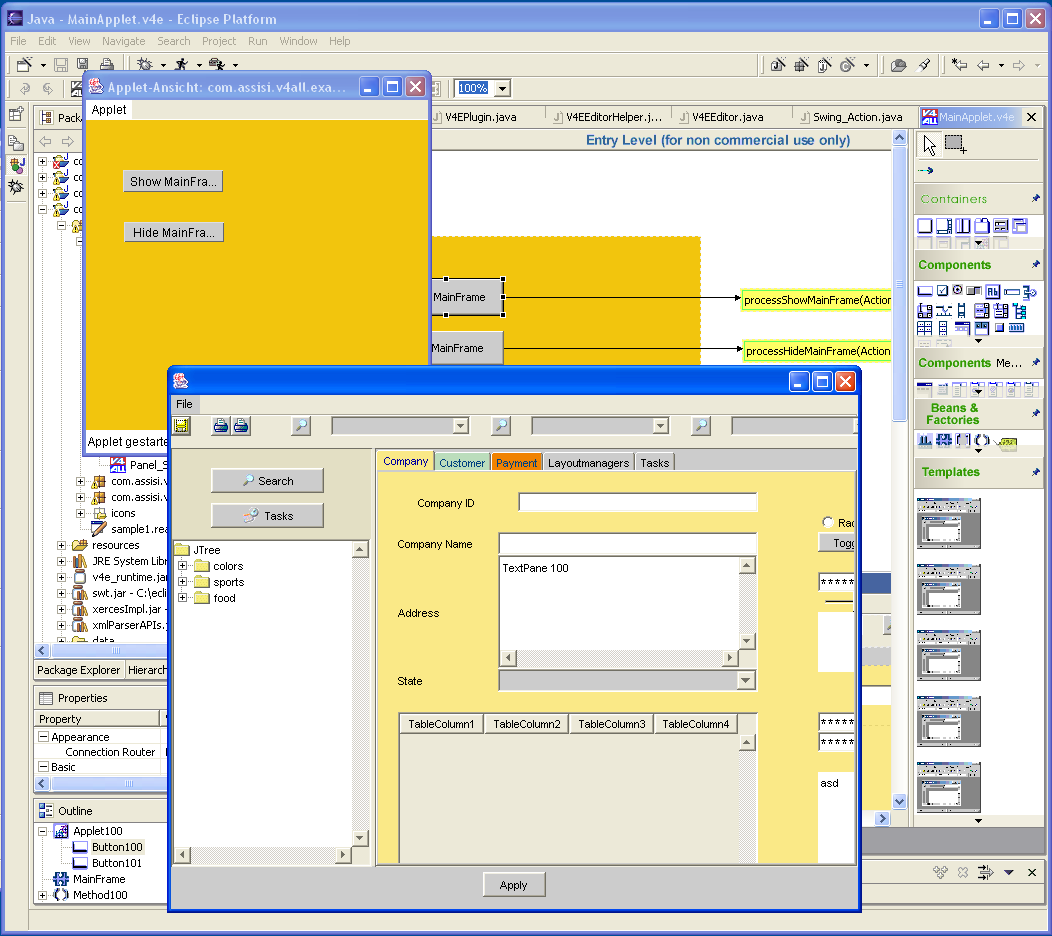Screen dimensions: 1052x936
Task: Click the yellow save icon in MainFrame toolbar
Action: click(181, 426)
